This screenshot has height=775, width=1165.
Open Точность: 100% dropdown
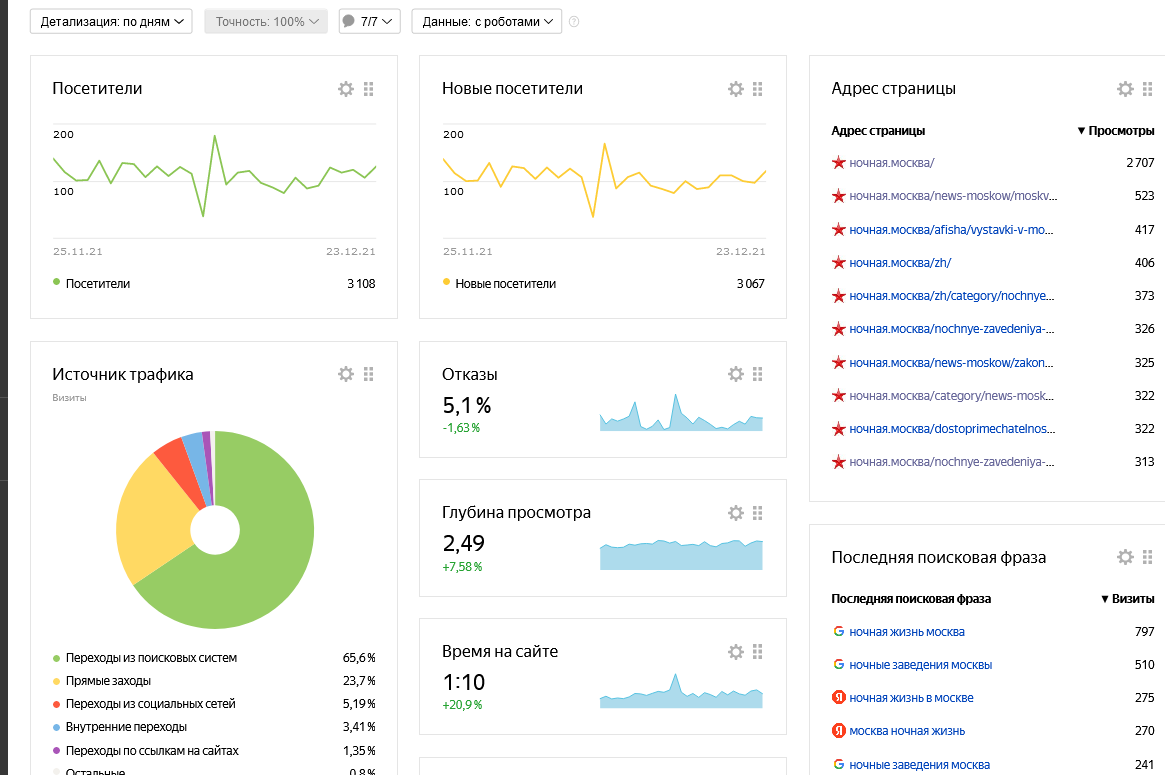266,22
